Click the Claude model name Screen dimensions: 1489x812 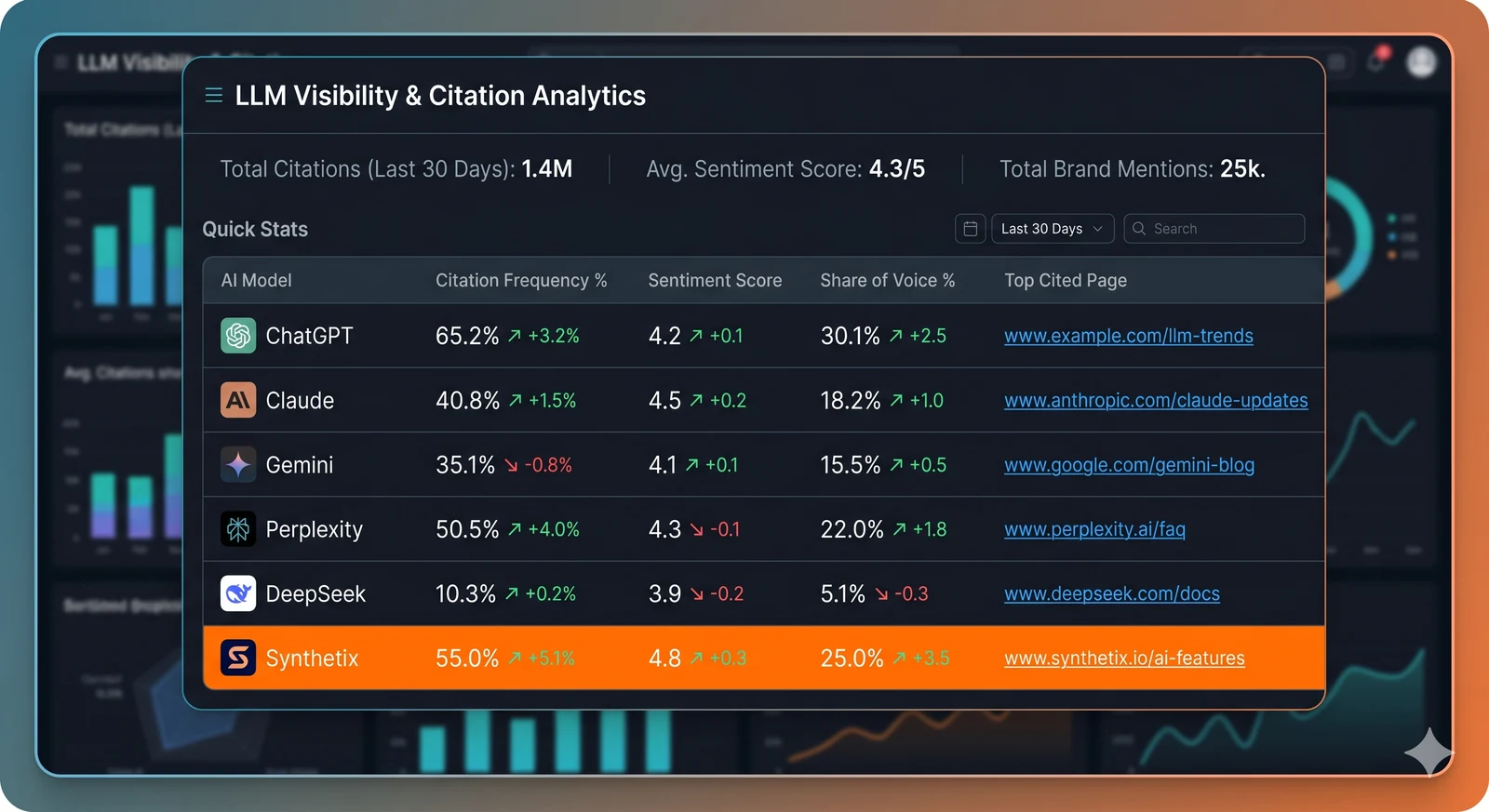[x=300, y=400]
